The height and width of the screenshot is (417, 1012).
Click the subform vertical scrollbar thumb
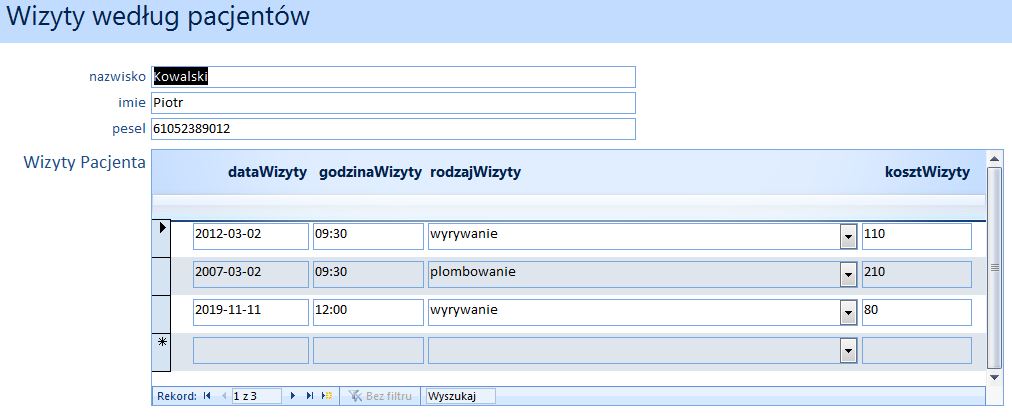pyautogui.click(x=995, y=267)
